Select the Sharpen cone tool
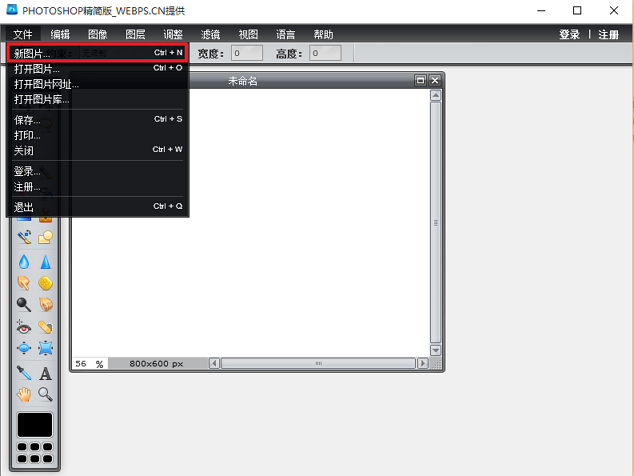The width and height of the screenshot is (634, 476). click(x=45, y=262)
